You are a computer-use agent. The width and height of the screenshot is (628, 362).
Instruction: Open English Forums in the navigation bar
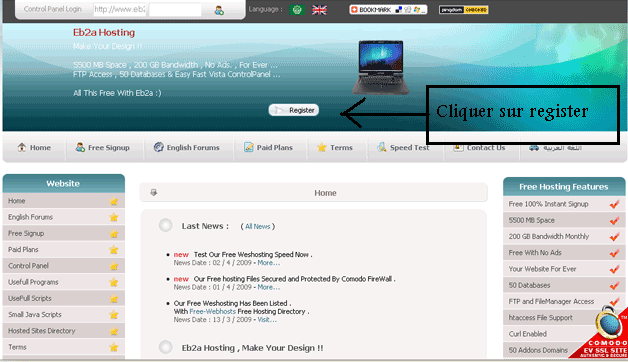[x=187, y=147]
